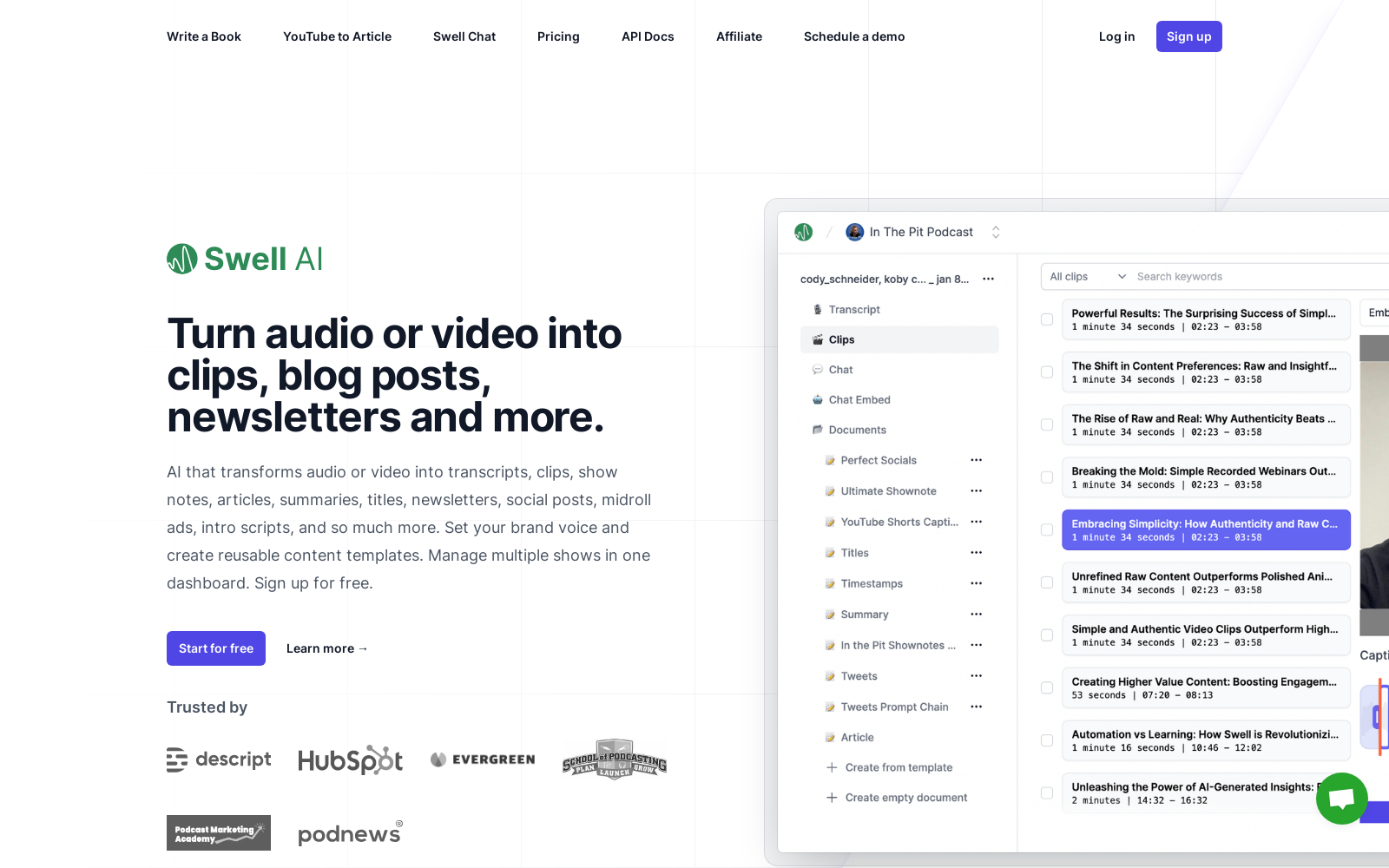
Task: Open In the Pit Shownotes options menu
Action: coord(977,645)
